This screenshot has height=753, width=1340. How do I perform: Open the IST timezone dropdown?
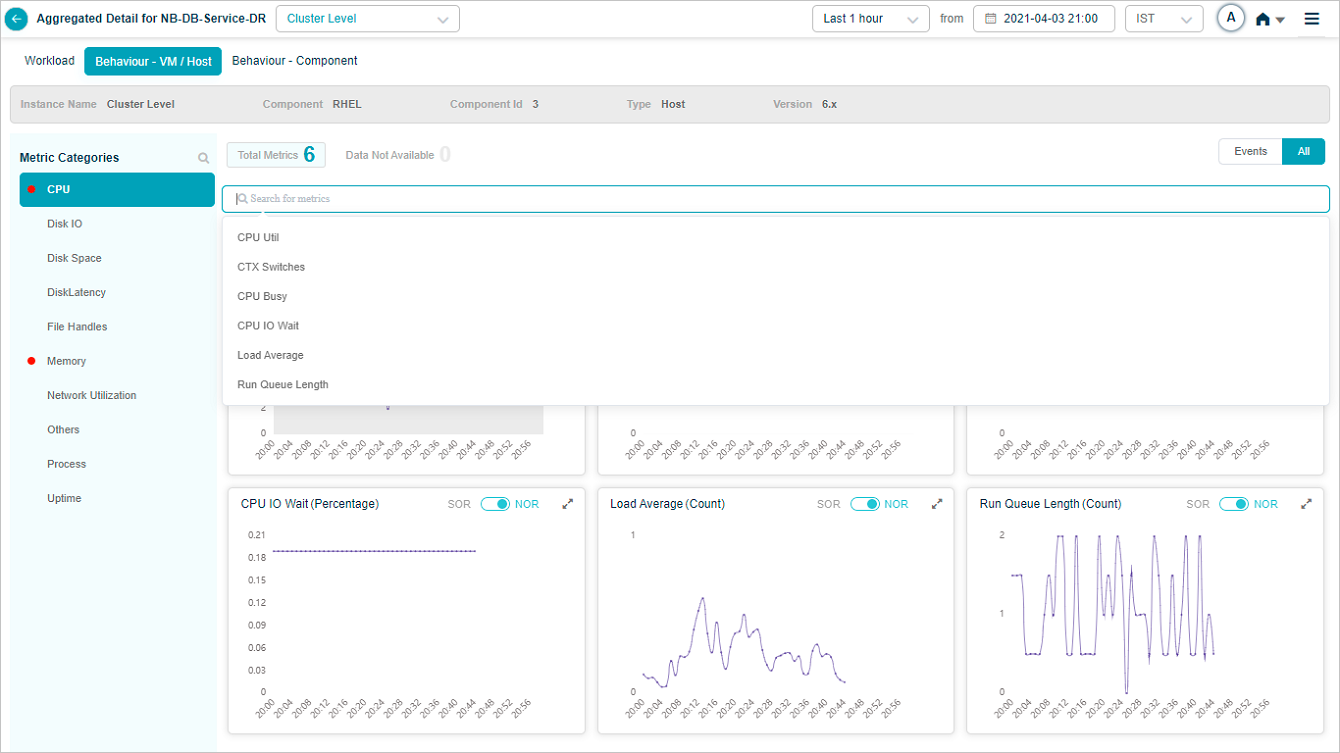1163,19
